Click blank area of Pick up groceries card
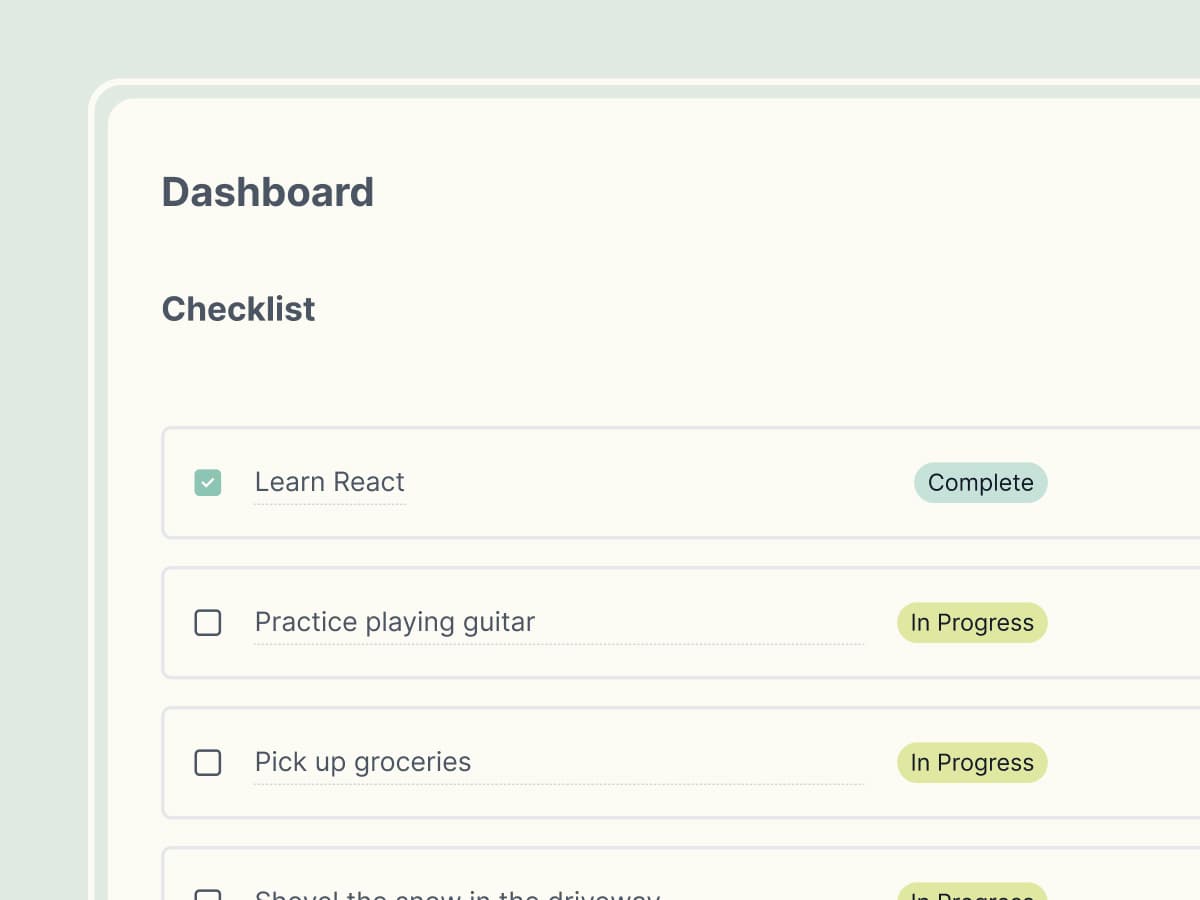The height and width of the screenshot is (900, 1200). click(1120, 763)
